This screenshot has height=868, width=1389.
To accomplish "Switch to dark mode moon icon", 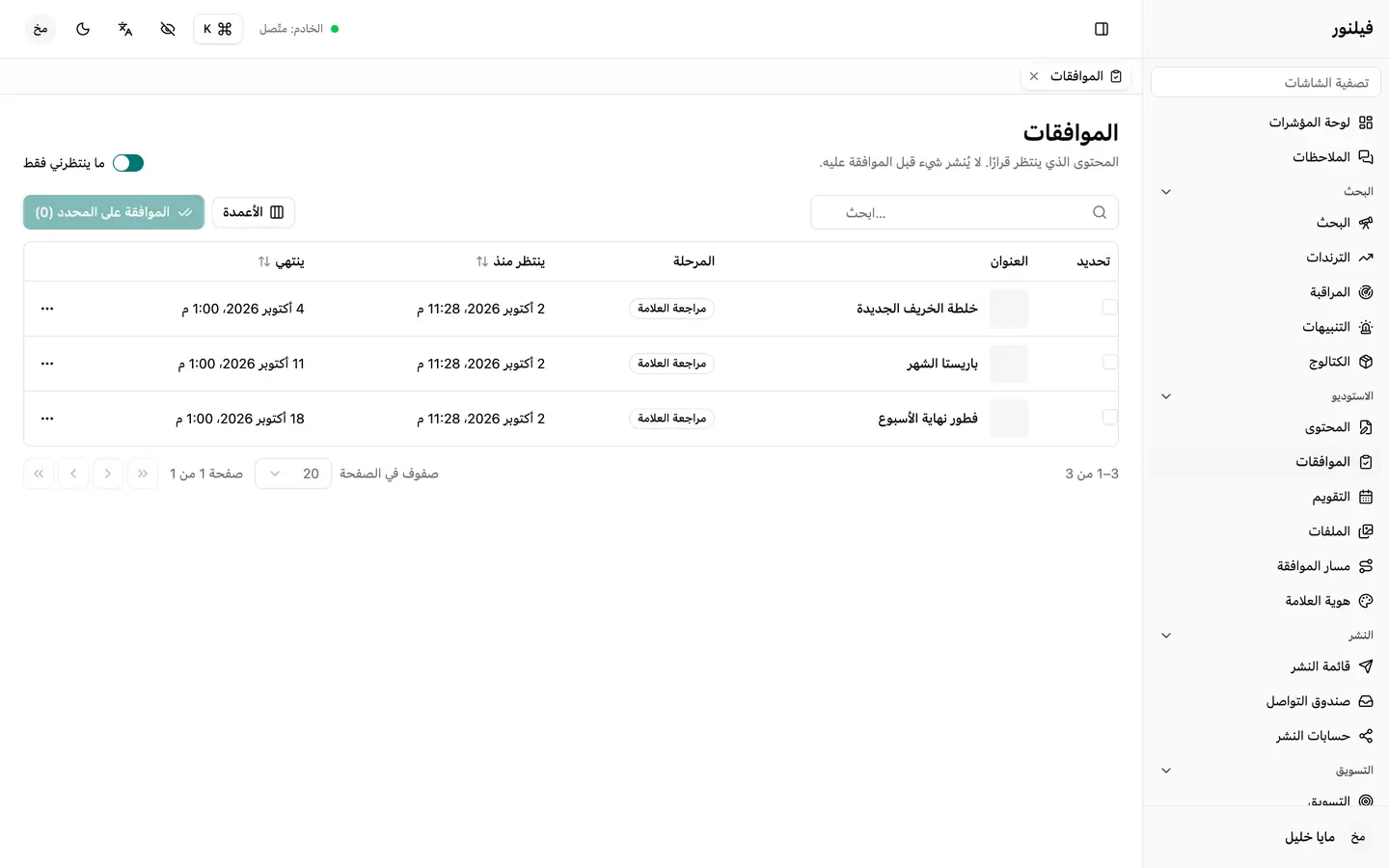I will tap(83, 29).
